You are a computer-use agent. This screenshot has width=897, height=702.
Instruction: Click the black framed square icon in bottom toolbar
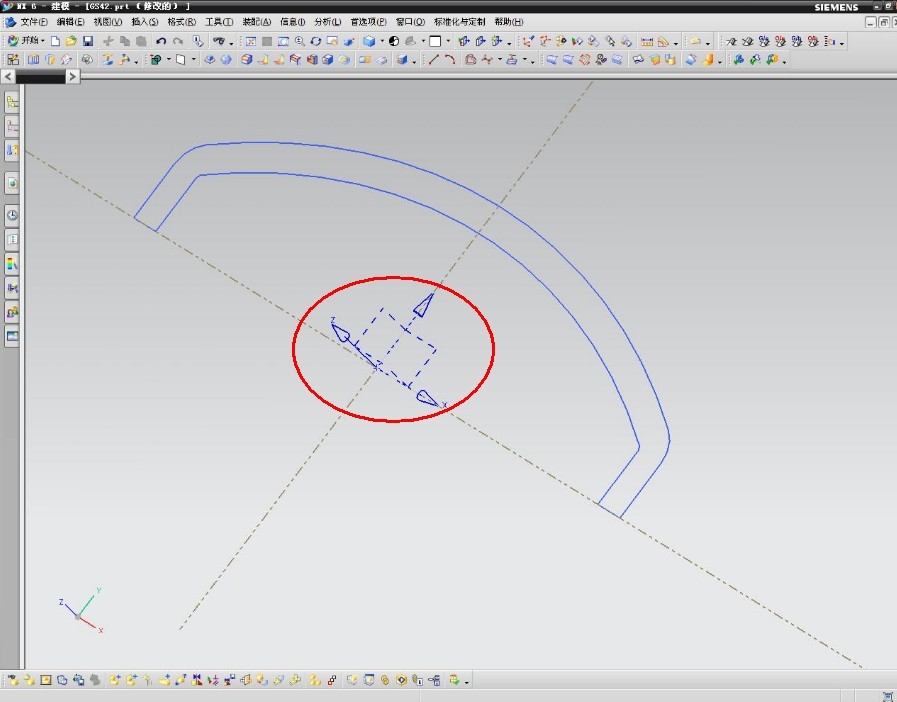point(46,680)
